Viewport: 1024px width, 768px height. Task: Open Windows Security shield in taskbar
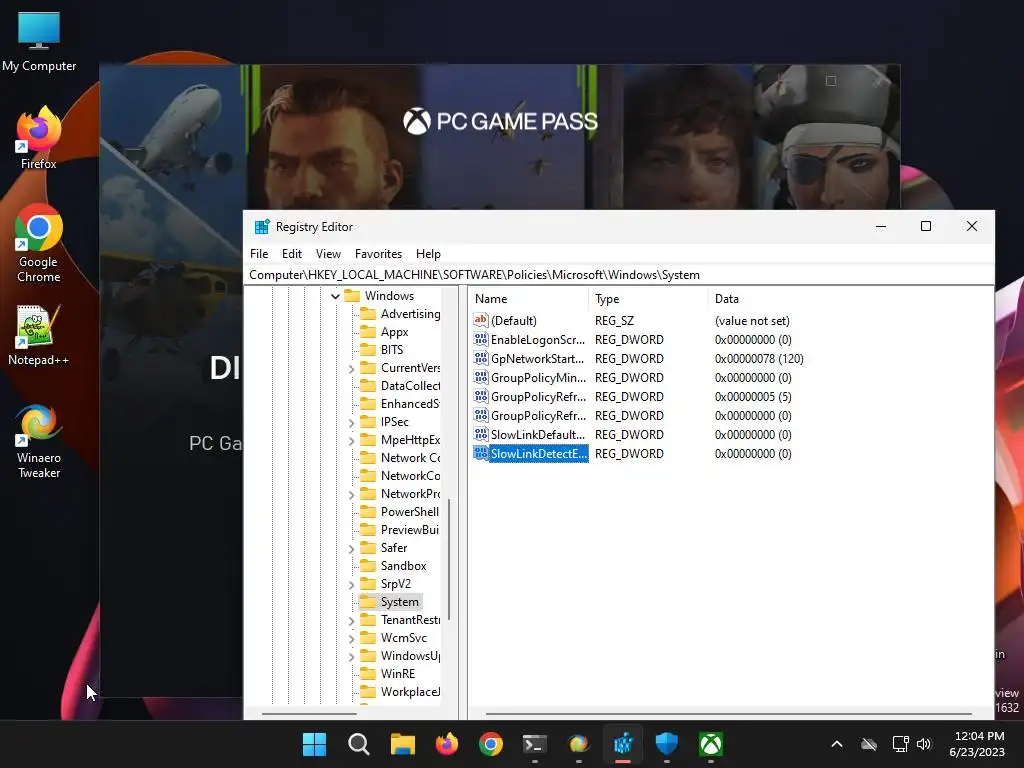click(x=667, y=744)
